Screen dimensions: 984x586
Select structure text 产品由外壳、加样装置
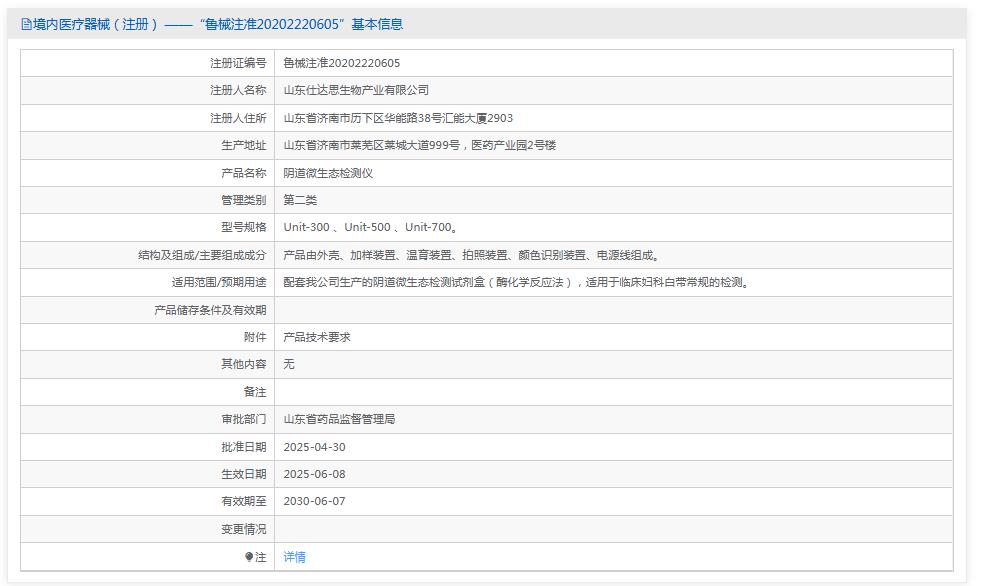(x=340, y=255)
